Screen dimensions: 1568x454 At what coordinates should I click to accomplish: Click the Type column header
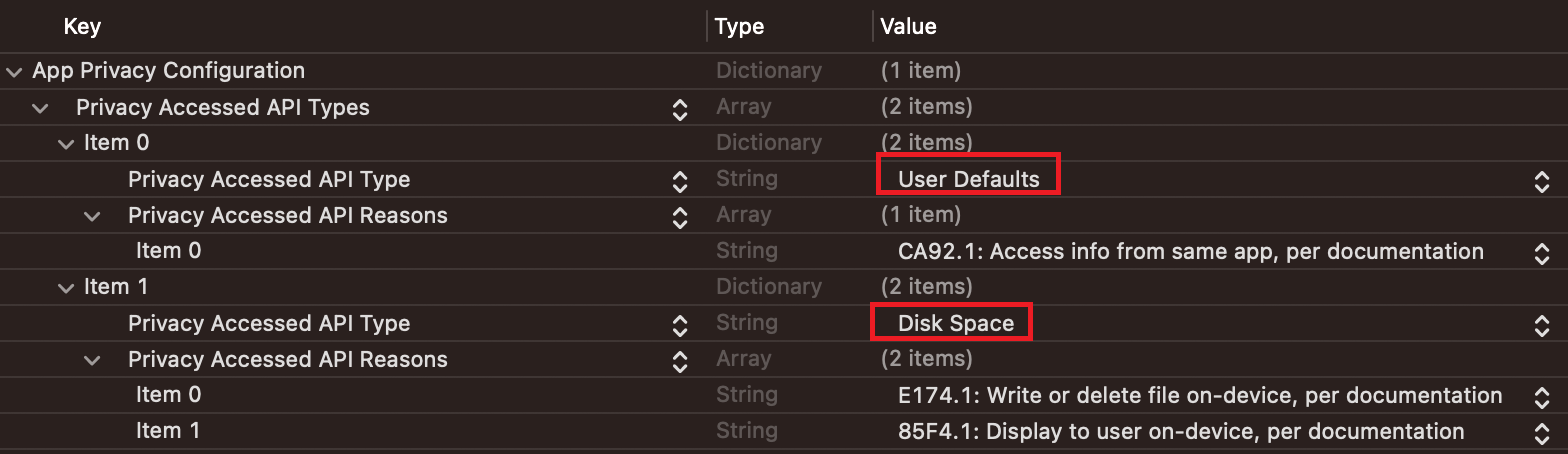(x=740, y=26)
